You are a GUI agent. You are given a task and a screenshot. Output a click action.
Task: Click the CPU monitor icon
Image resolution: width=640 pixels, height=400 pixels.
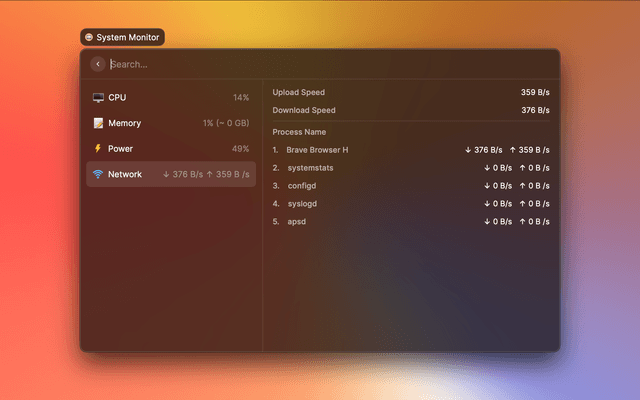click(98, 98)
